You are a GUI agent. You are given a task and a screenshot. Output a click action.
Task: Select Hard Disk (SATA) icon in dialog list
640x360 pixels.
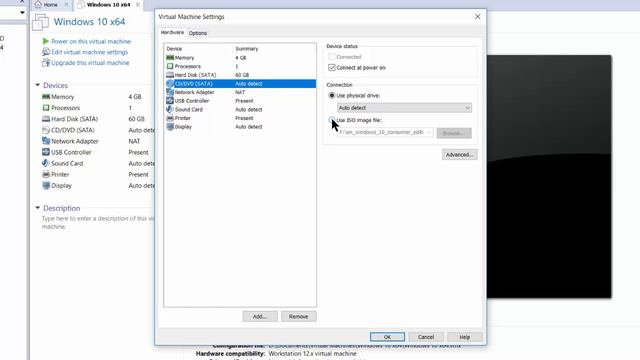170,75
